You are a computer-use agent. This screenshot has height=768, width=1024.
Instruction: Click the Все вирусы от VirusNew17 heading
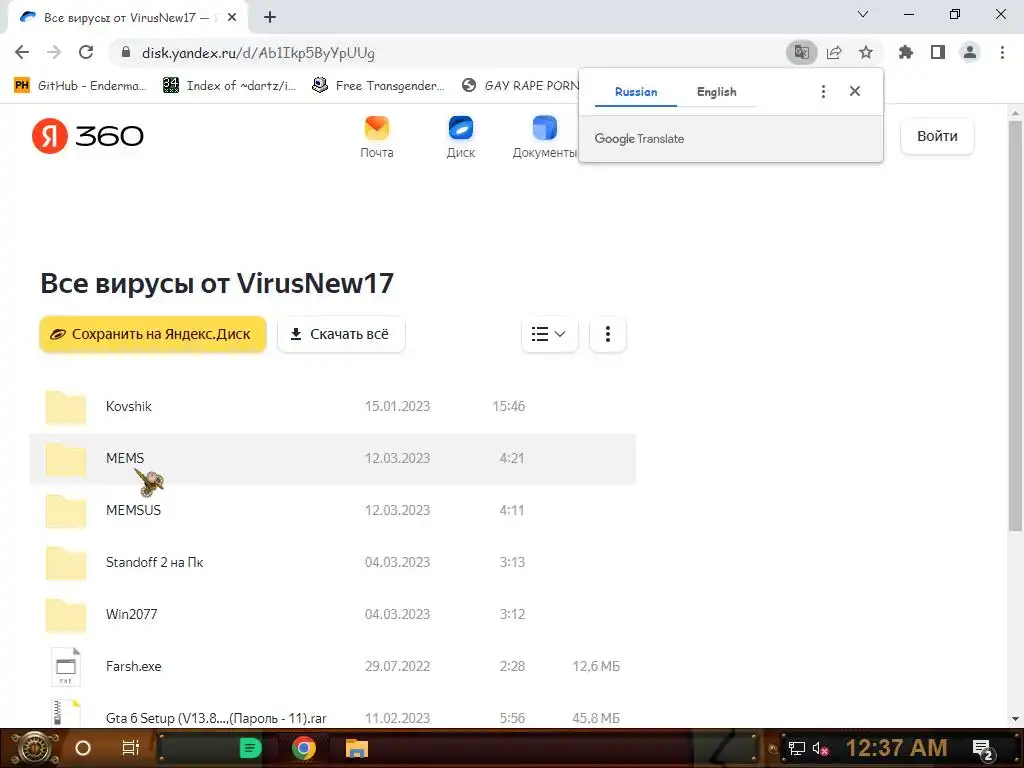(217, 283)
